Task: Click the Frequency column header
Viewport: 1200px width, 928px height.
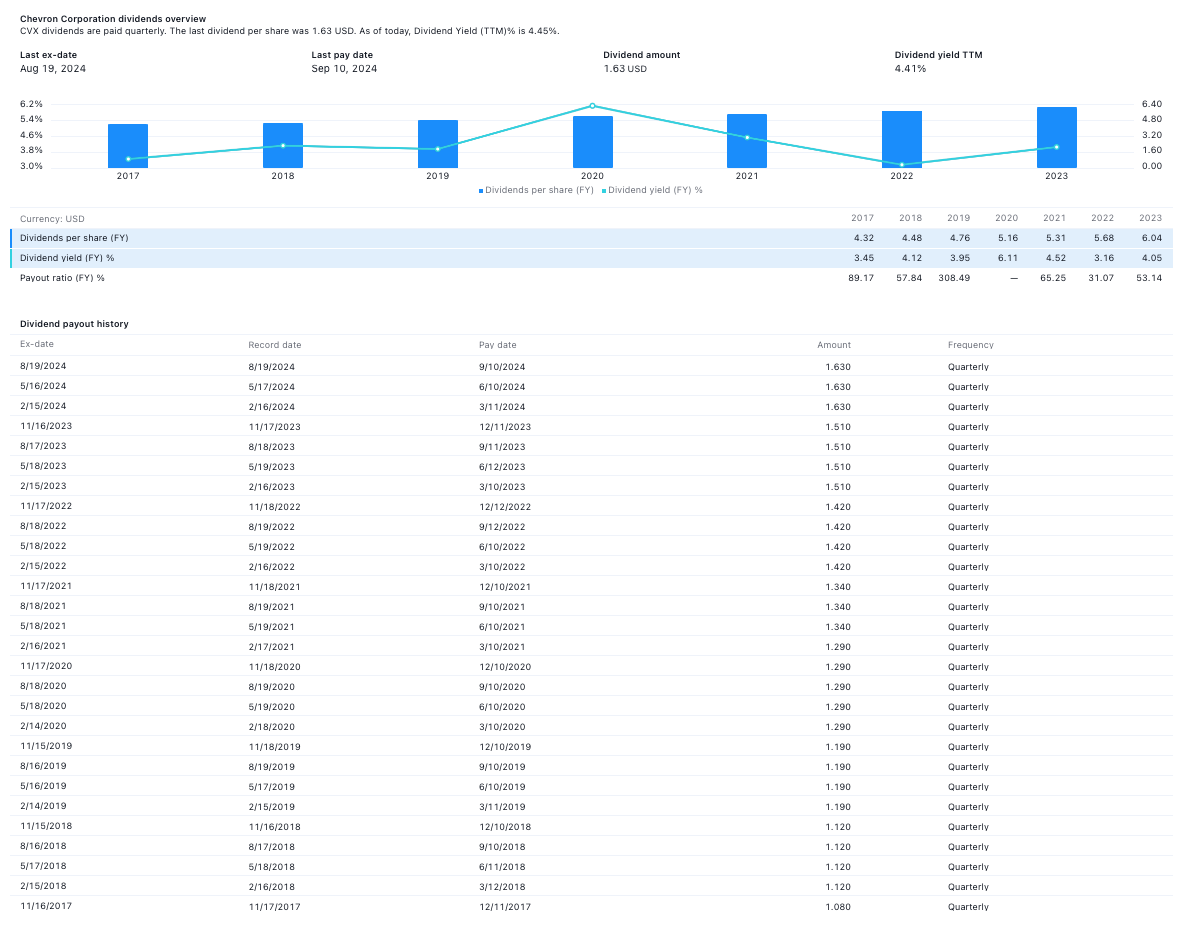Action: 971,345
